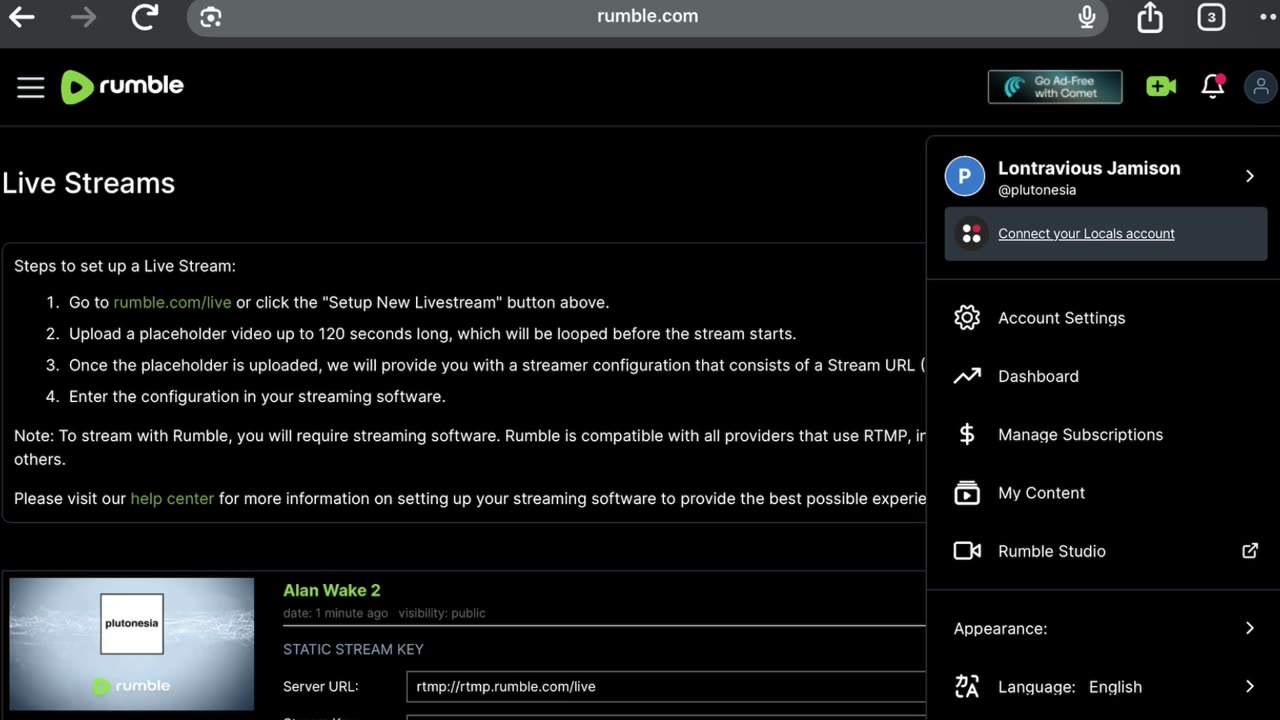Click the 'date: 1 minute ago' text
The height and width of the screenshot is (720, 1280).
[x=335, y=613]
